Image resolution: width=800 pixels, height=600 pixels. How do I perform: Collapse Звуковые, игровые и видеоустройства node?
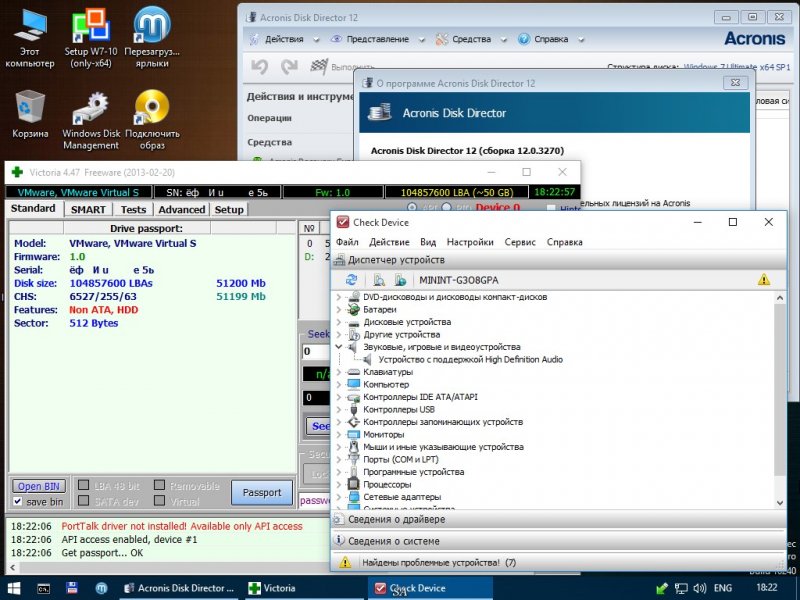pos(338,347)
